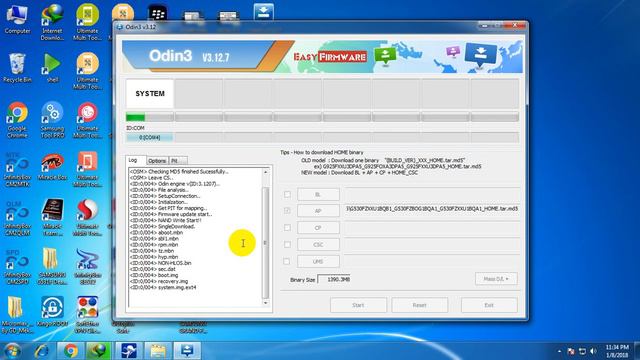Select log line 'recovery.img'
The image size is (640, 360).
(159, 281)
